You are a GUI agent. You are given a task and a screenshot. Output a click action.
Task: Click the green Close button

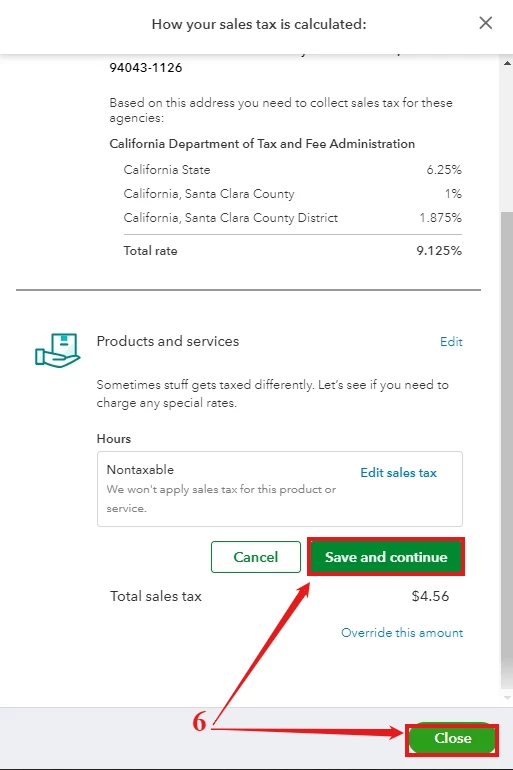coord(452,738)
